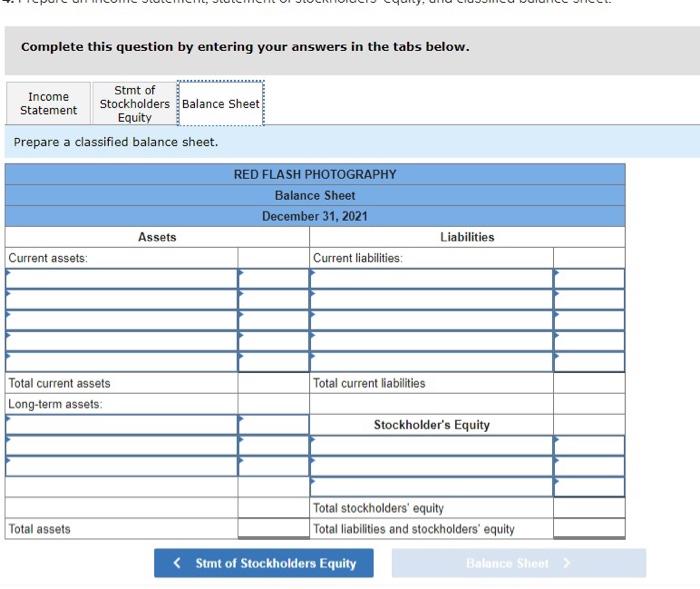Click fourth current assets amount field
700x589 pixels.
274,341
